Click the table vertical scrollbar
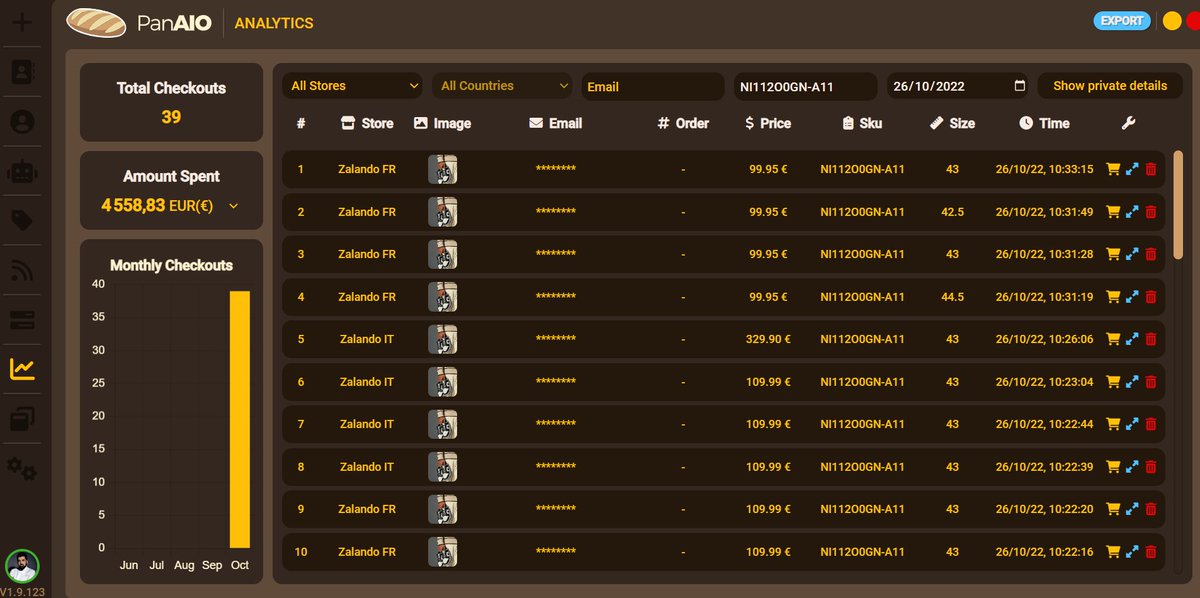The width and height of the screenshot is (1200, 598). coord(1178,205)
